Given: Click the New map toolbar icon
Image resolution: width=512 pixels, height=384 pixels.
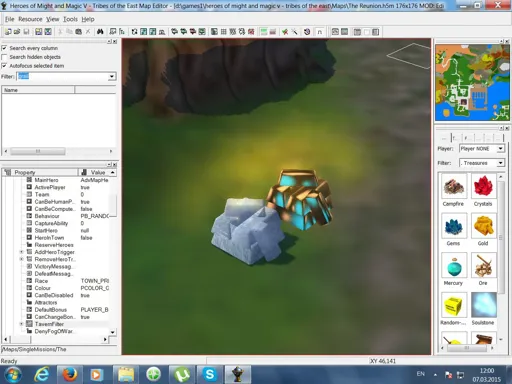Looking at the screenshot, I should (x=8, y=32).
